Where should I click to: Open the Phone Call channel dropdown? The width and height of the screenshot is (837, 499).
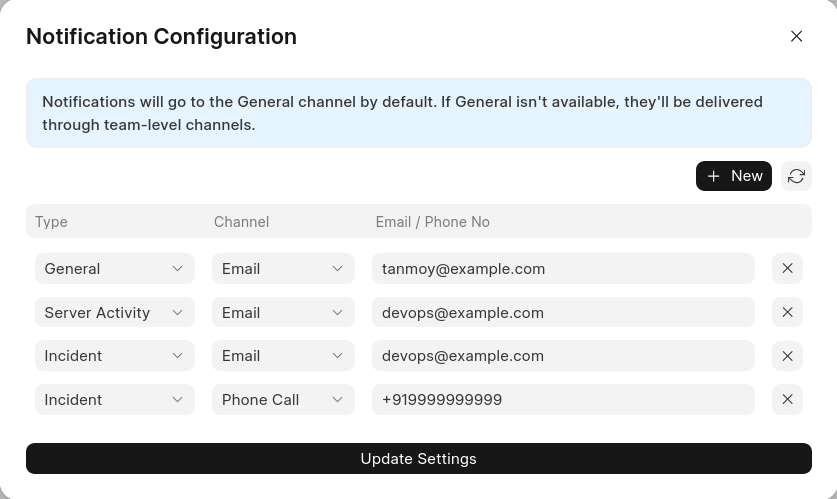(283, 400)
